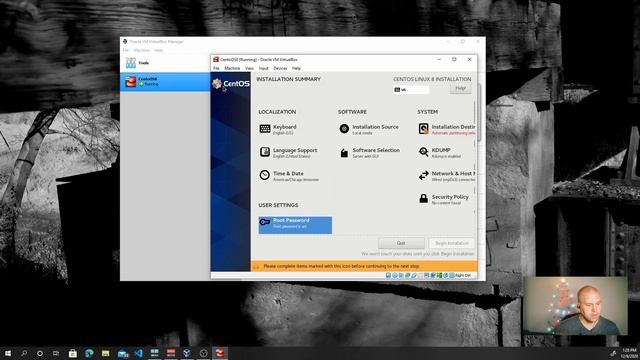Select the Root Password item

295,225
